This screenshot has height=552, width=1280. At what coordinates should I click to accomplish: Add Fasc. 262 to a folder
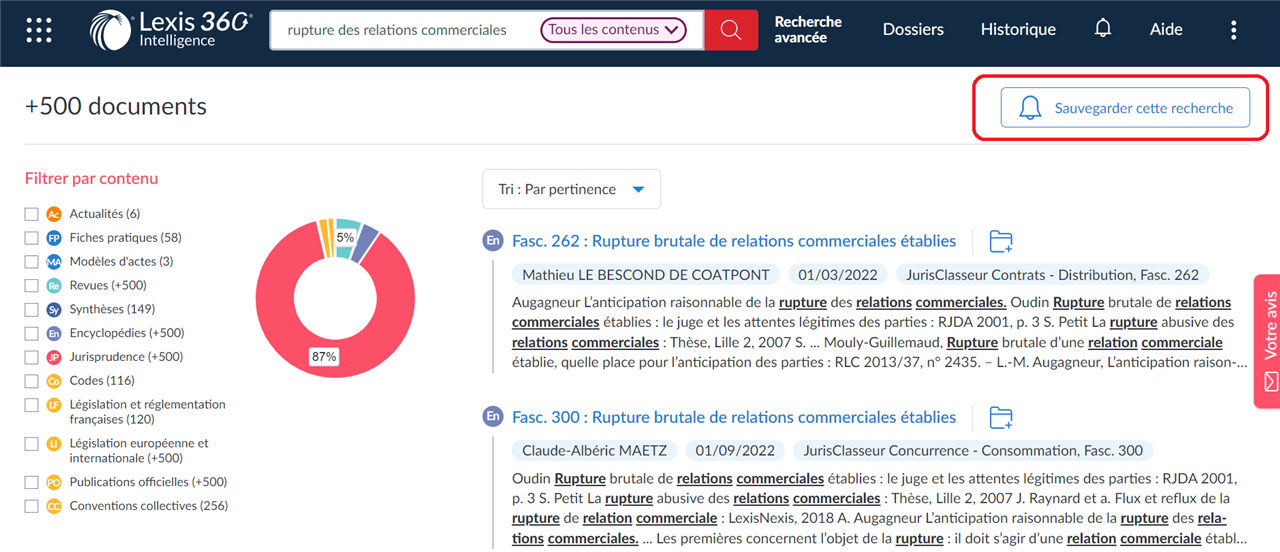click(x=1001, y=241)
